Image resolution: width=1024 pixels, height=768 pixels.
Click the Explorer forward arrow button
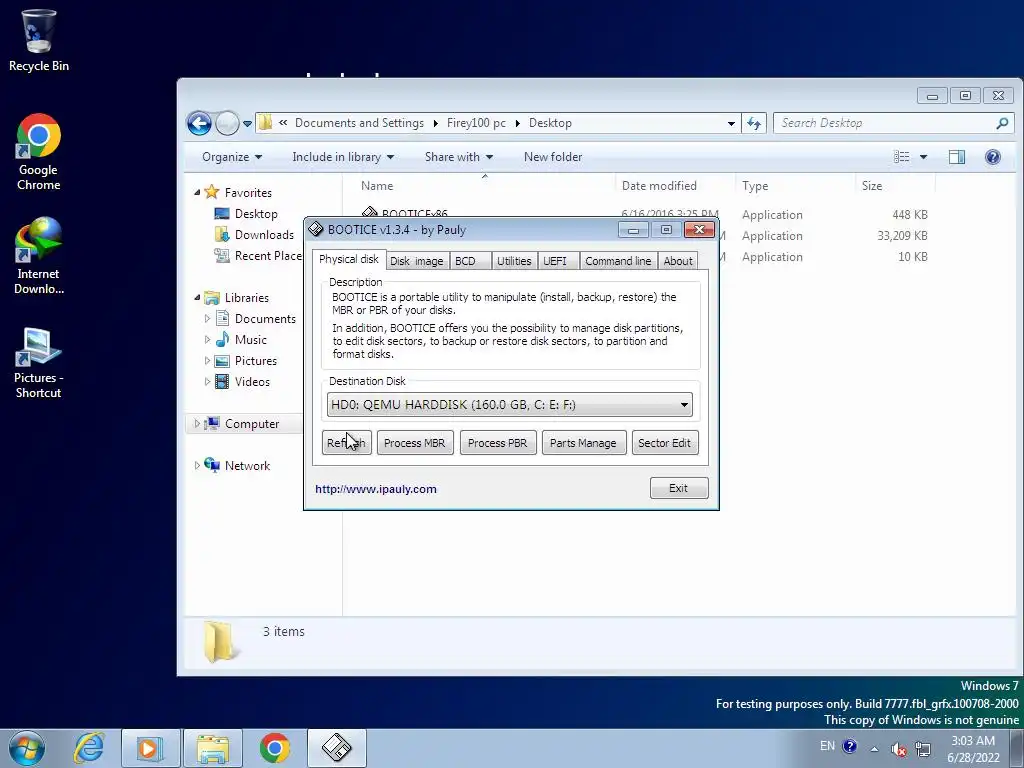[x=227, y=123]
